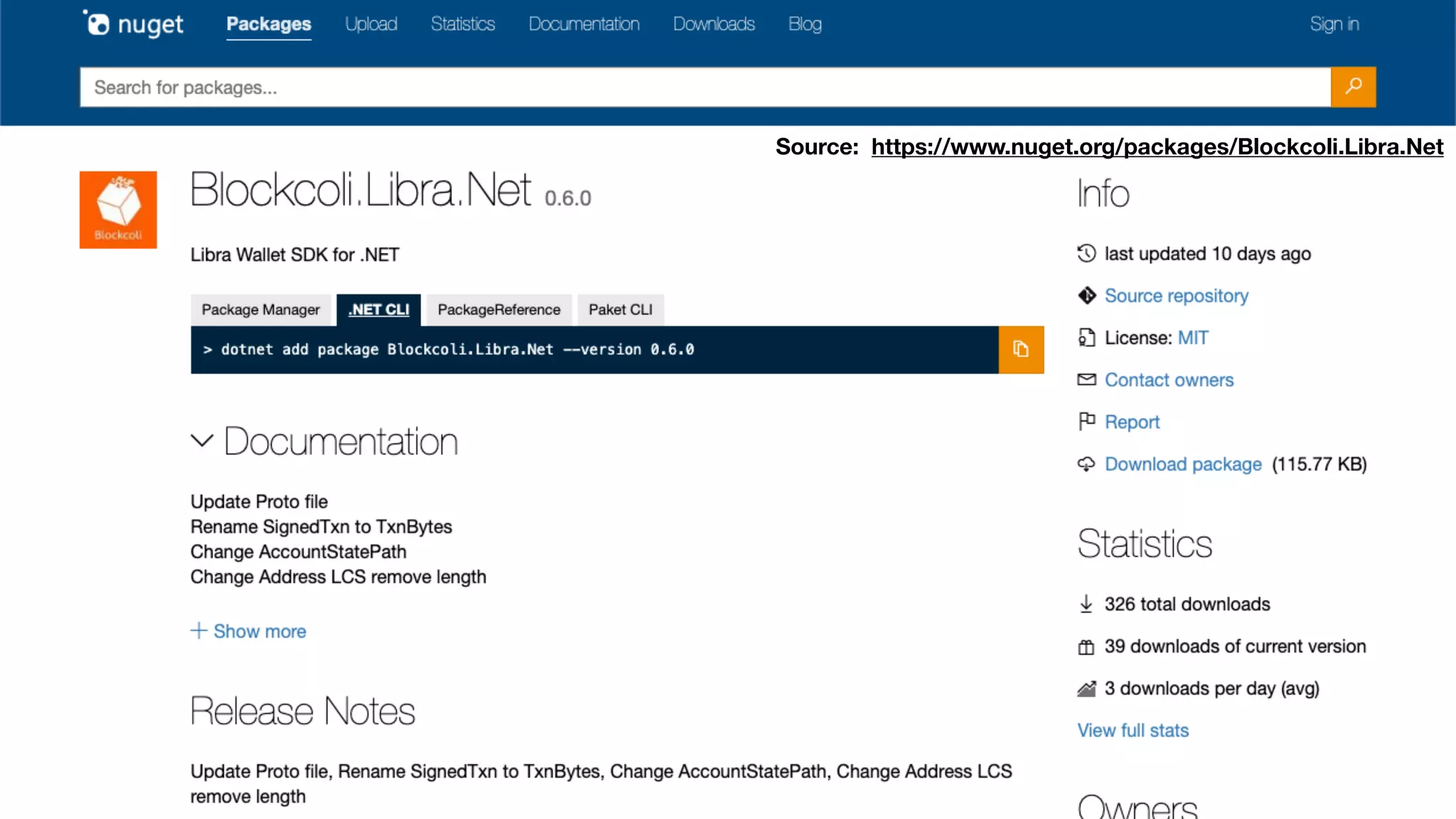
Task: Open the Statistics nav item
Action: tap(463, 24)
